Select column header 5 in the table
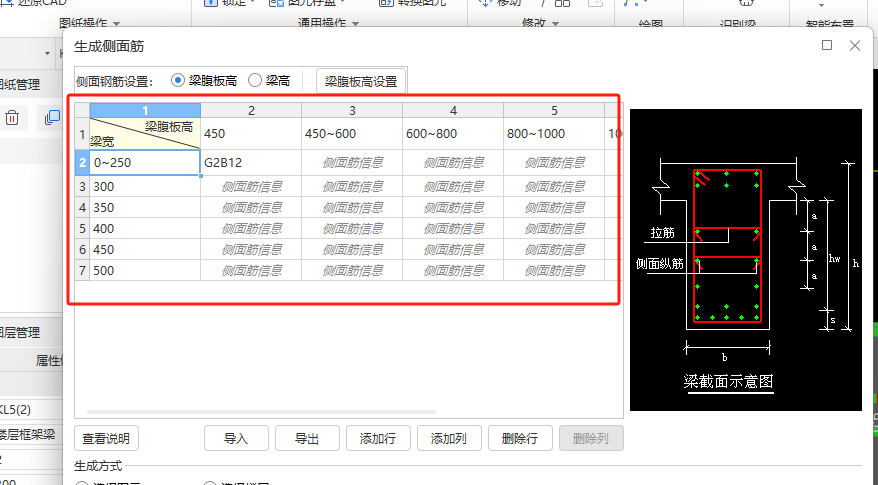This screenshot has height=485, width=878. click(554, 110)
